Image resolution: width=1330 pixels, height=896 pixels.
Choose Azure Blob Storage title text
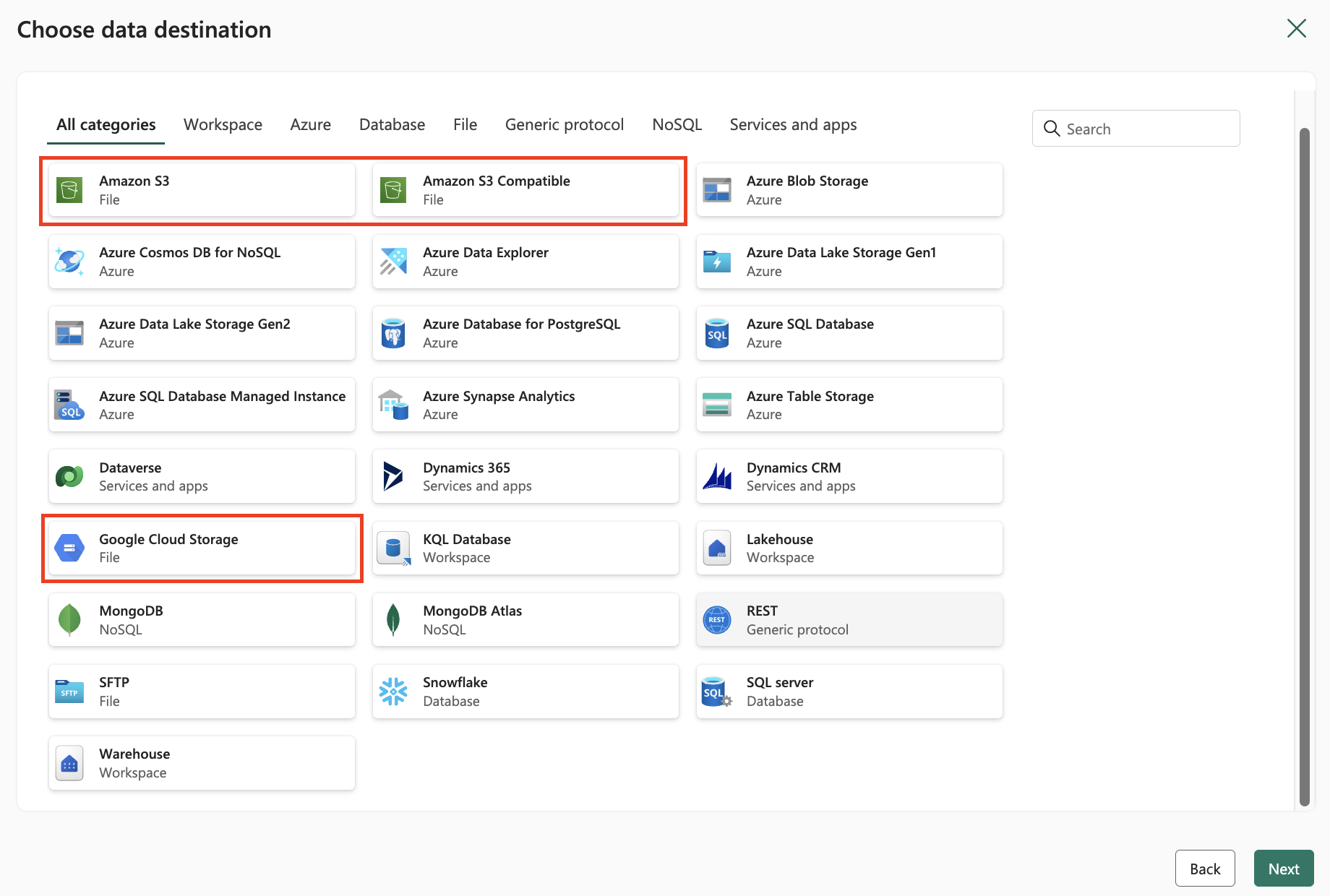tap(807, 181)
